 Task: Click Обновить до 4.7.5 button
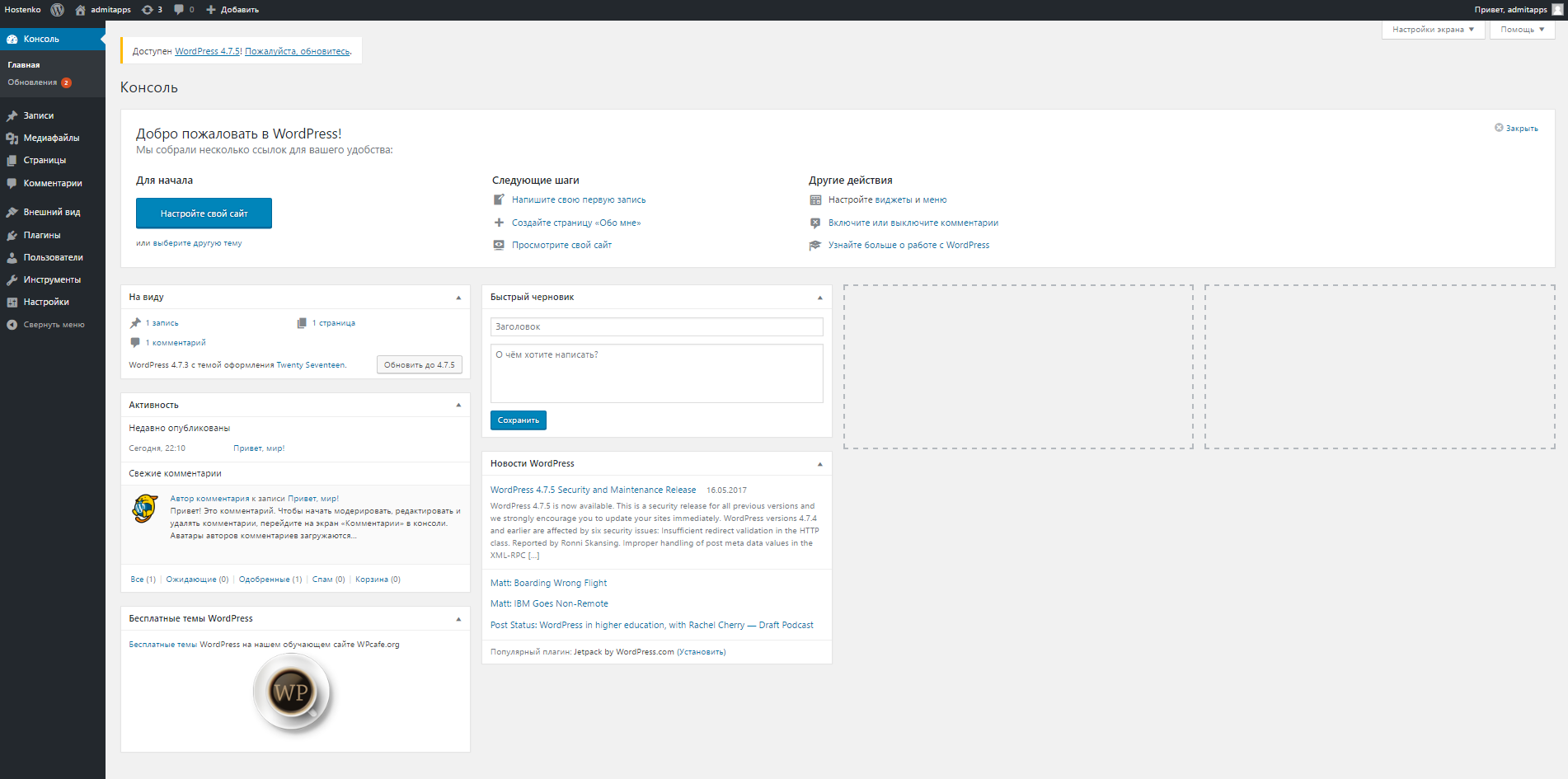[x=420, y=364]
